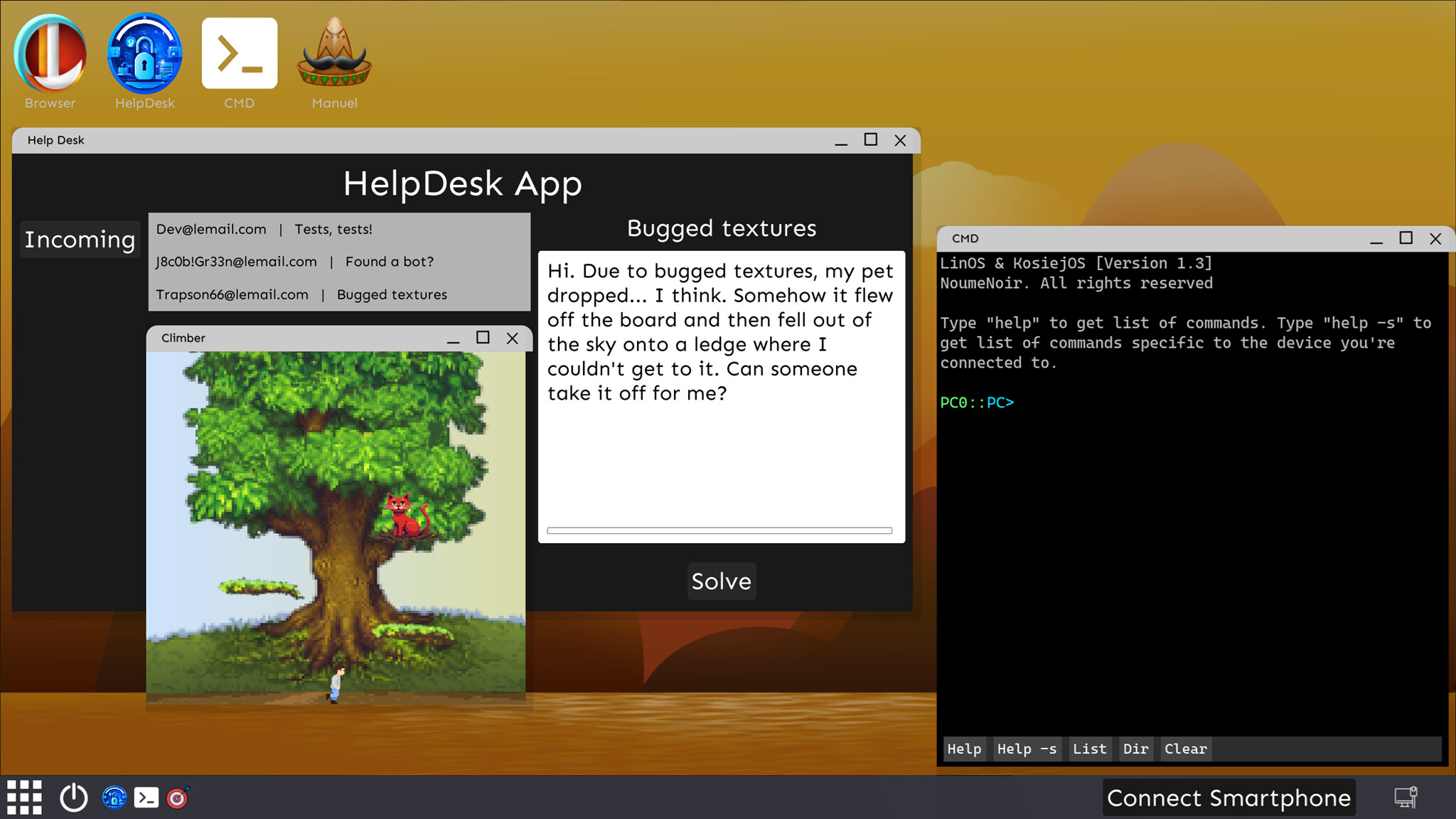The height and width of the screenshot is (819, 1456).
Task: Click the PC0::PC command prompt line
Action: click(977, 402)
